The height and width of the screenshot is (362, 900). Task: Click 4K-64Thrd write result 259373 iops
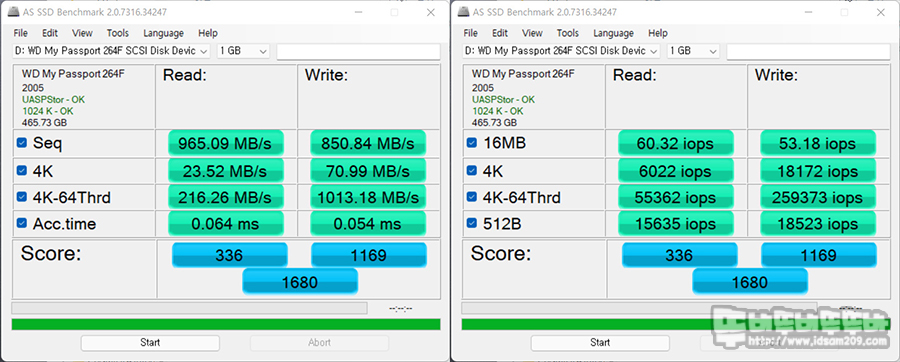coord(818,197)
